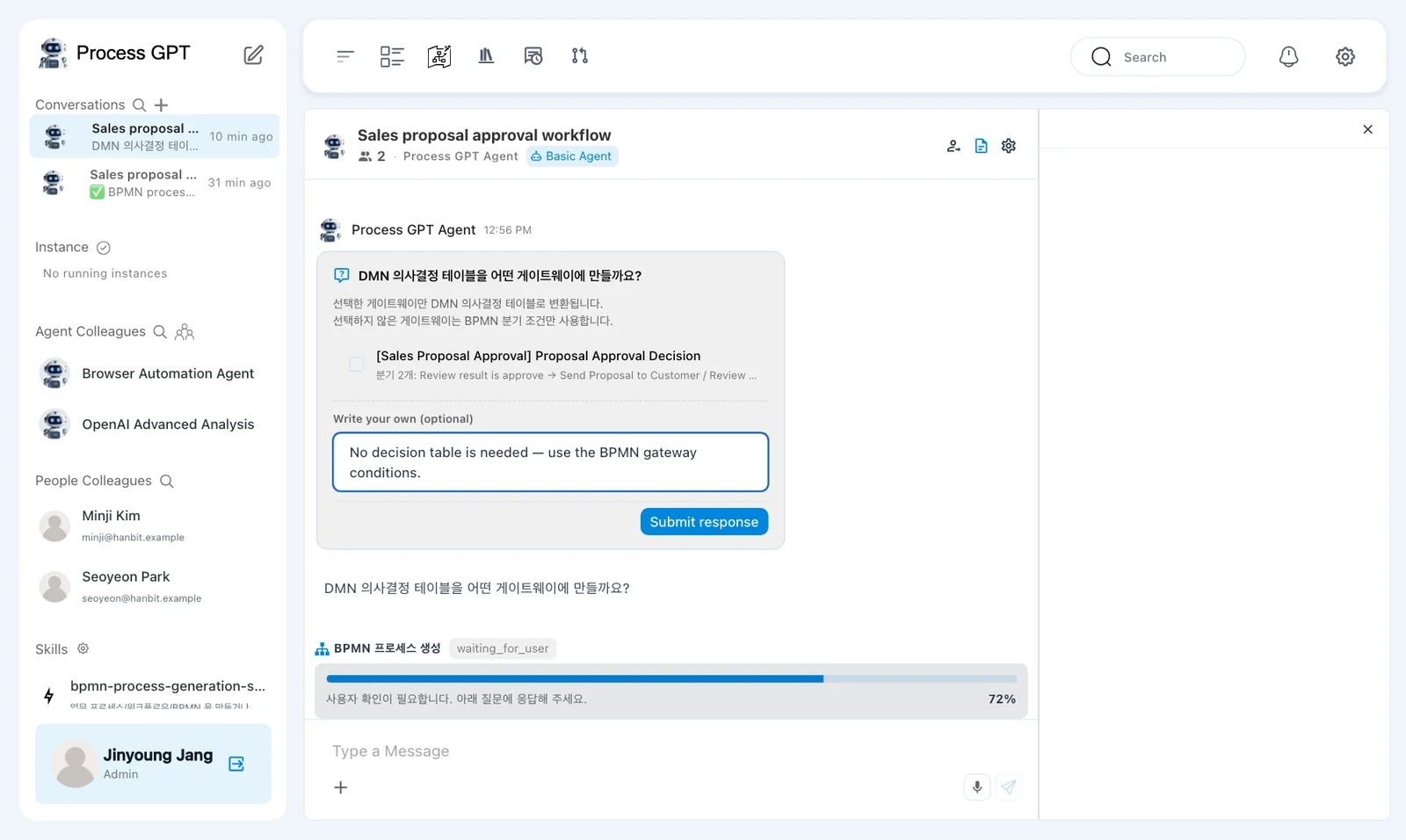The image size is (1406, 840).
Task: Click Submit response button
Action: tap(704, 521)
